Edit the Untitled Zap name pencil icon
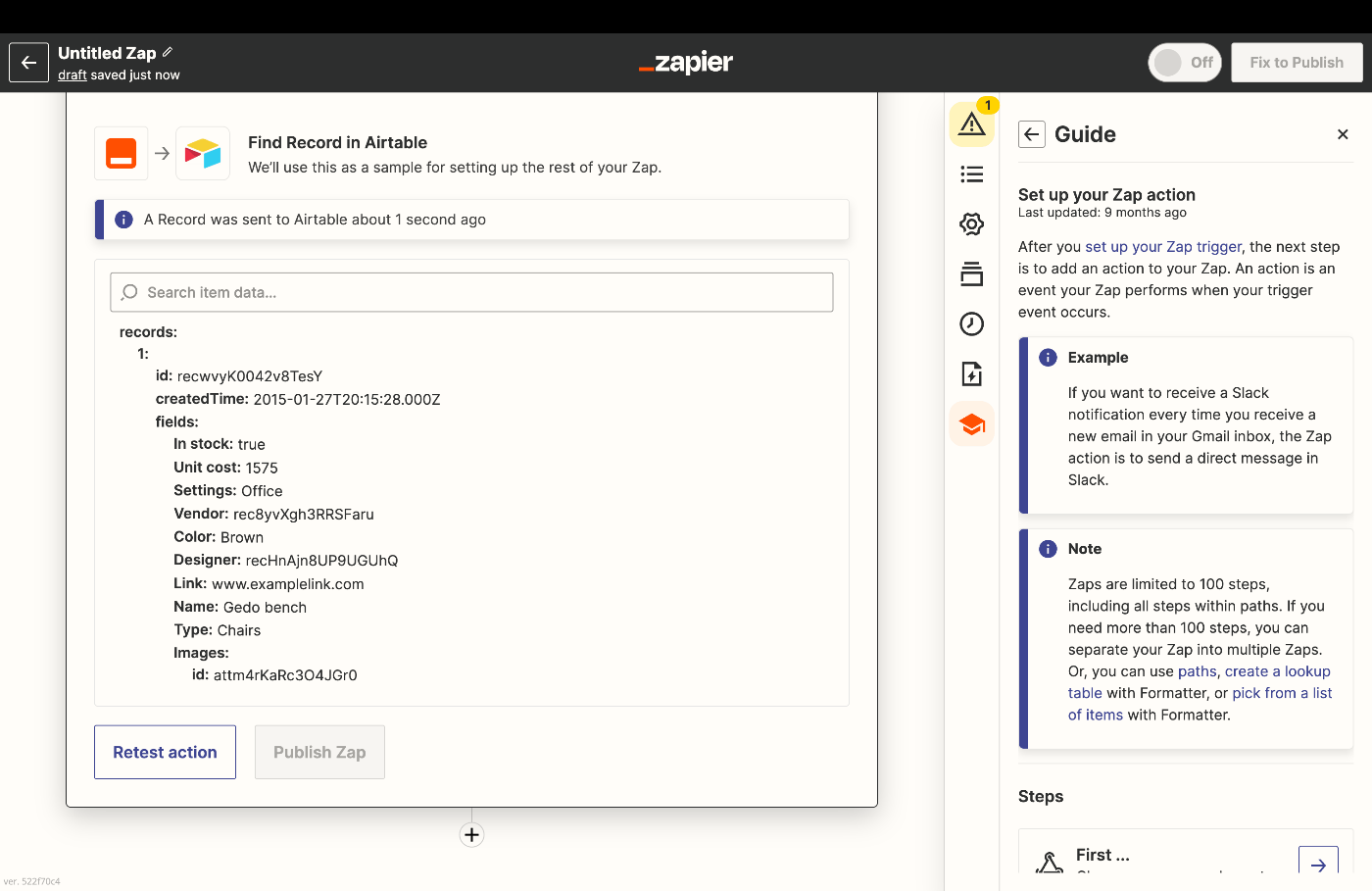The height and width of the screenshot is (891, 1372). click(168, 52)
